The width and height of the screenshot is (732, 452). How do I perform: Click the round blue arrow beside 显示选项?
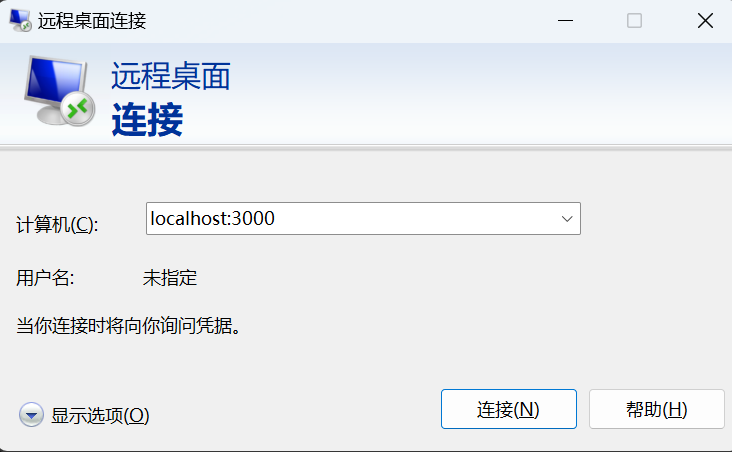31,415
